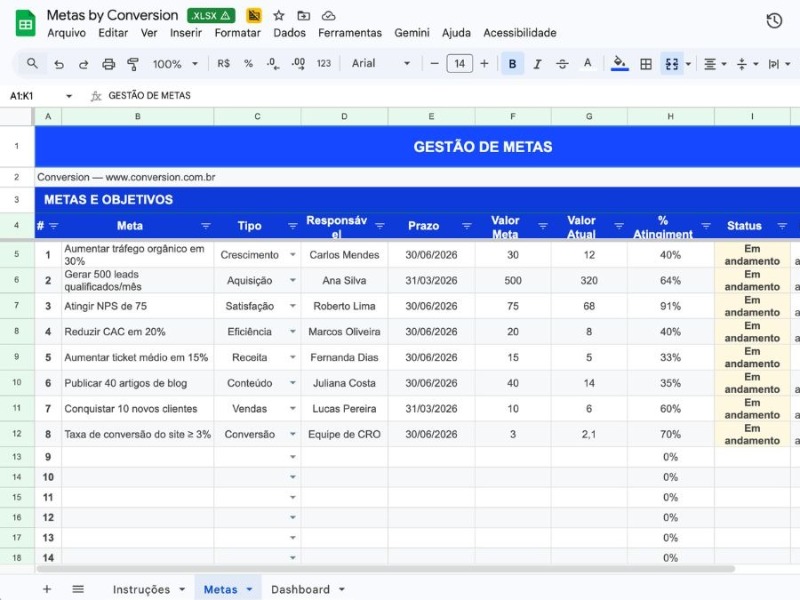800x600 pixels.
Task: Click the print icon
Action: coord(110,63)
